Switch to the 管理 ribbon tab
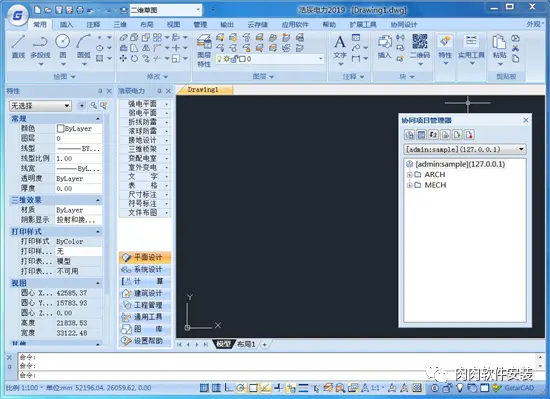Viewport: 550px width, 399px height. click(200, 24)
